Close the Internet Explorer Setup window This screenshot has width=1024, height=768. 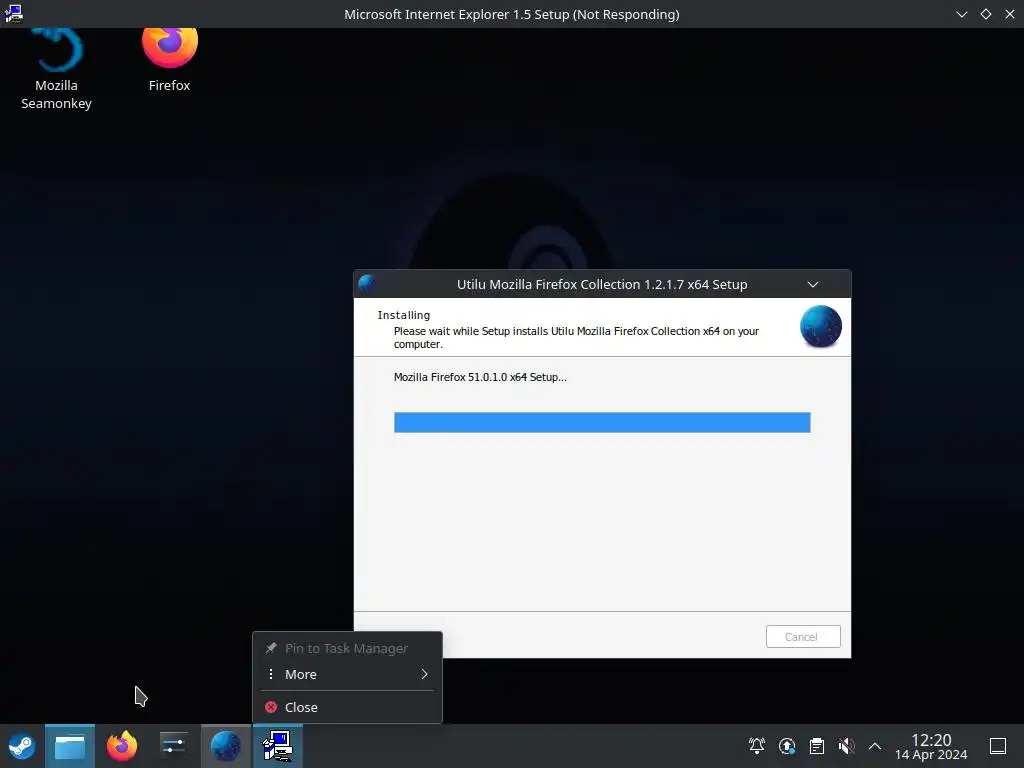click(1010, 14)
